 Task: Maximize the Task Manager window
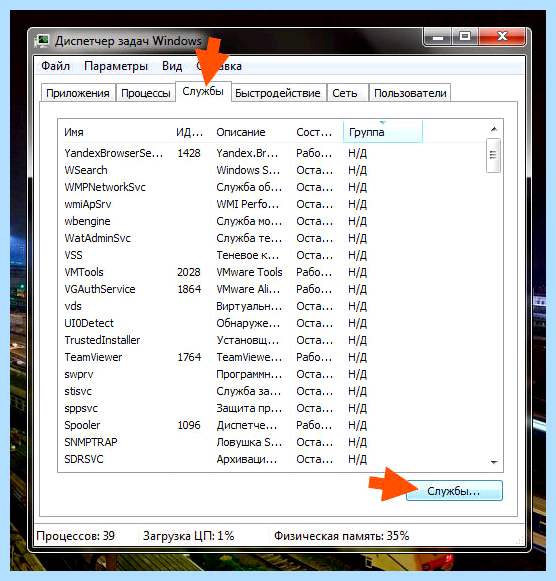point(465,37)
